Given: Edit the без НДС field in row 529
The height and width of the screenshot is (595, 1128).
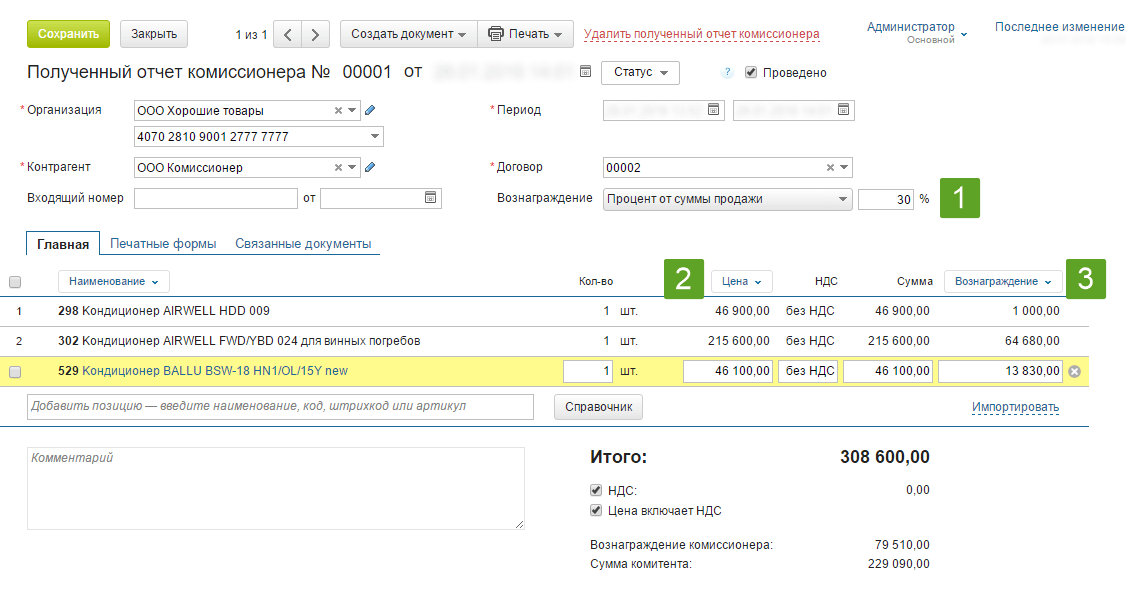Looking at the screenshot, I should click(x=808, y=371).
